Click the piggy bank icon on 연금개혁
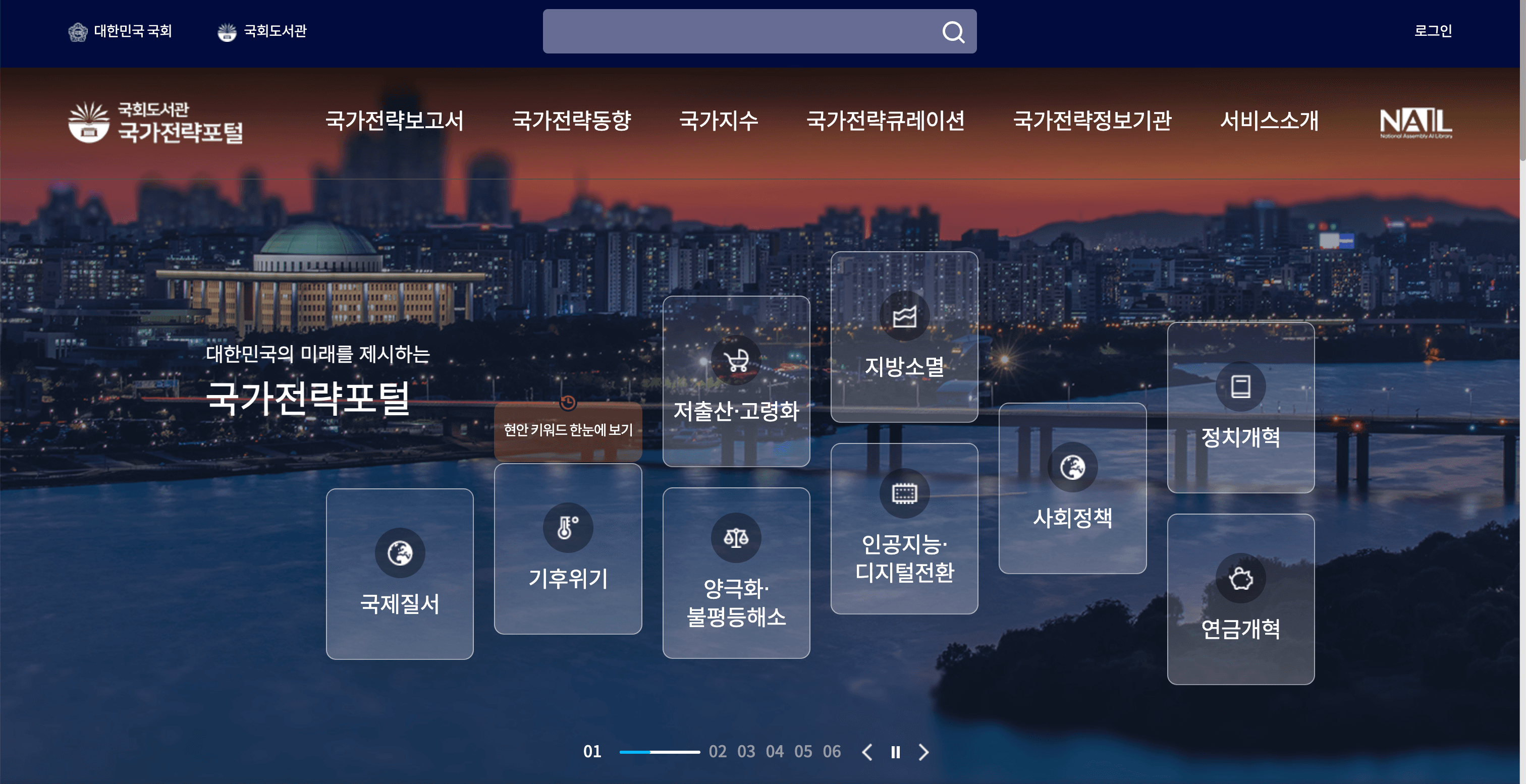The height and width of the screenshot is (784, 1526). [x=1240, y=578]
